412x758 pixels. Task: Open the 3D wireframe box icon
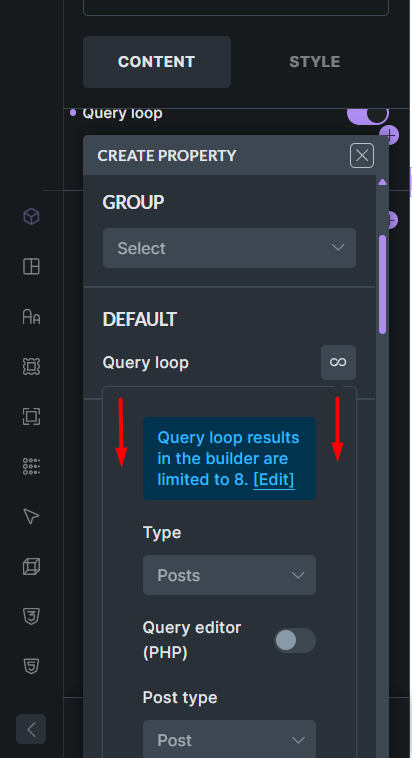pyautogui.click(x=31, y=566)
